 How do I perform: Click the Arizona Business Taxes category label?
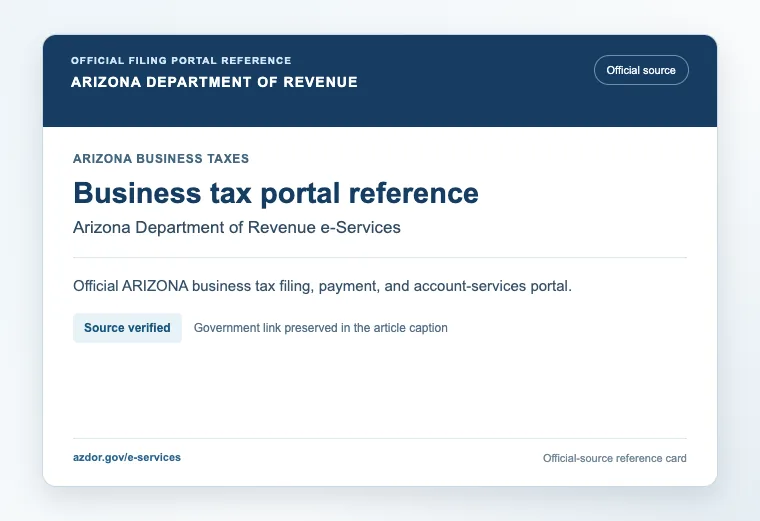(x=161, y=158)
